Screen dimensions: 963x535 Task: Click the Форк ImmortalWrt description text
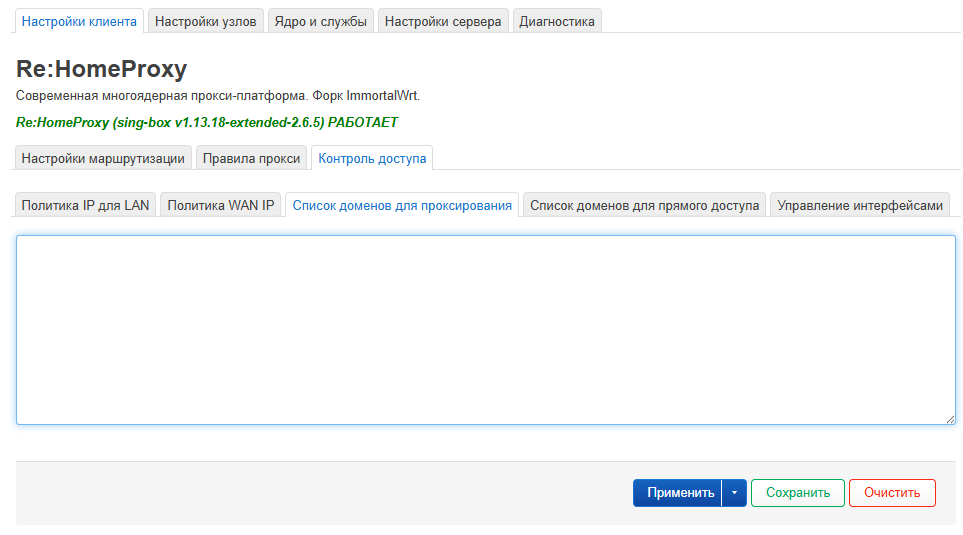366,96
